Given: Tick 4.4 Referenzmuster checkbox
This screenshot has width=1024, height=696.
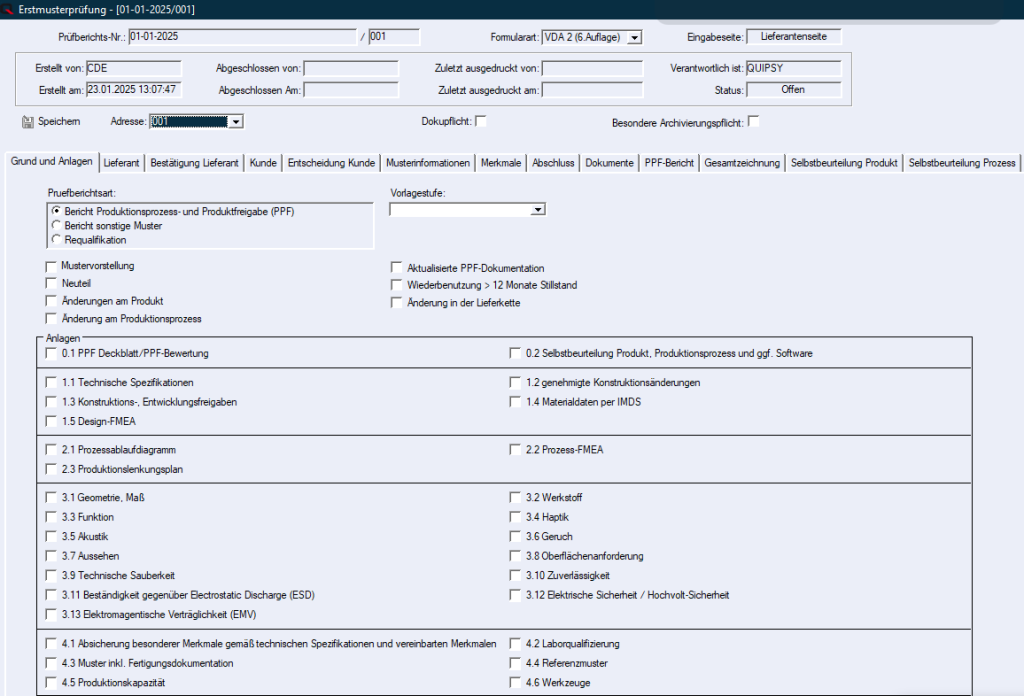Looking at the screenshot, I should point(515,663).
